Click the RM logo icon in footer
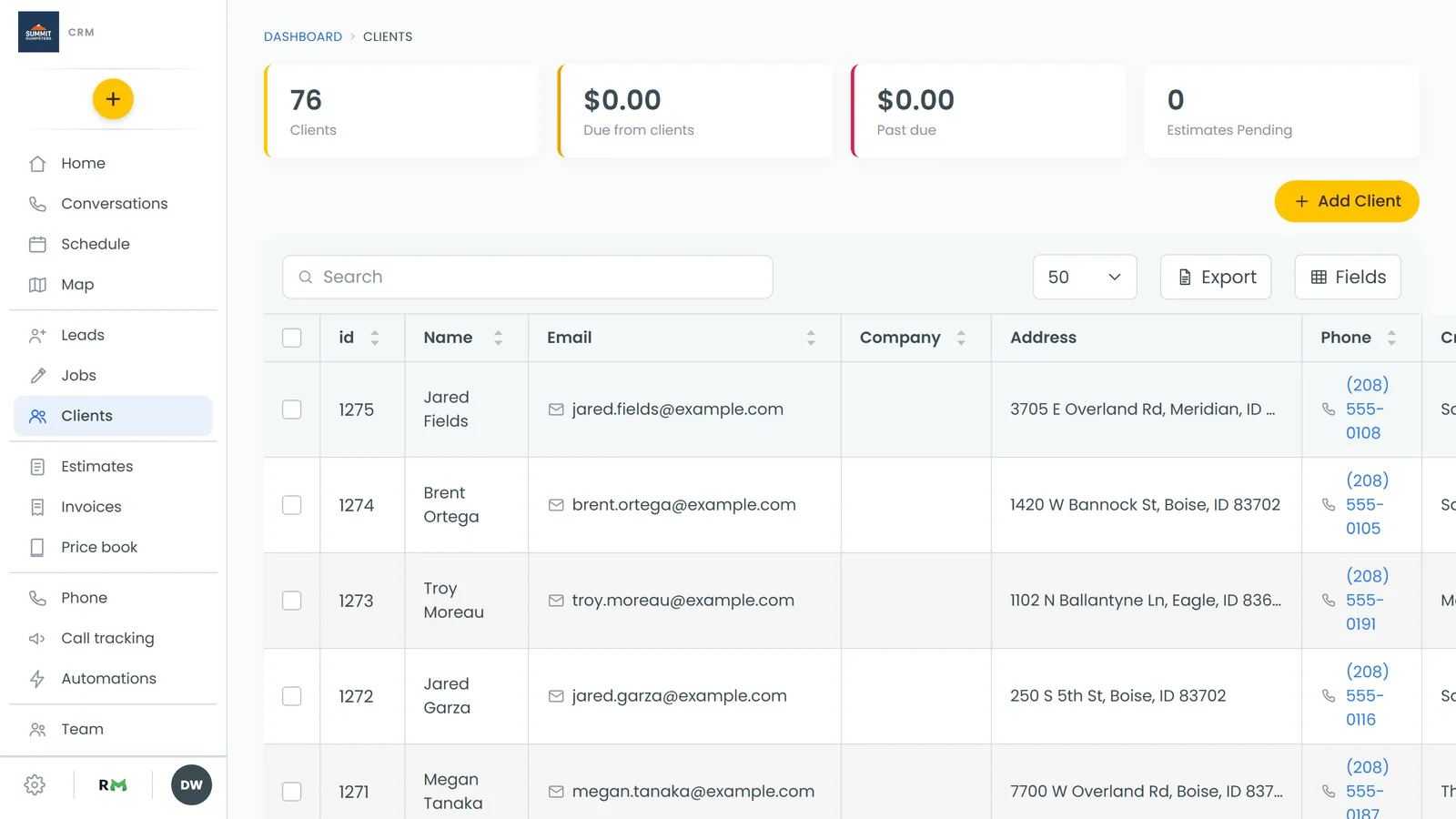The height and width of the screenshot is (819, 1456). point(113,785)
